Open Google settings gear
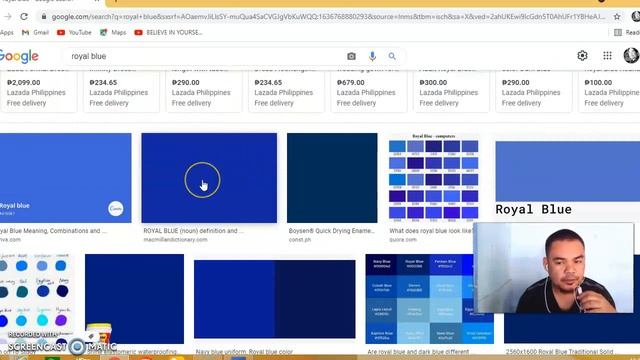Image resolution: width=640 pixels, height=360 pixels. pos(582,56)
